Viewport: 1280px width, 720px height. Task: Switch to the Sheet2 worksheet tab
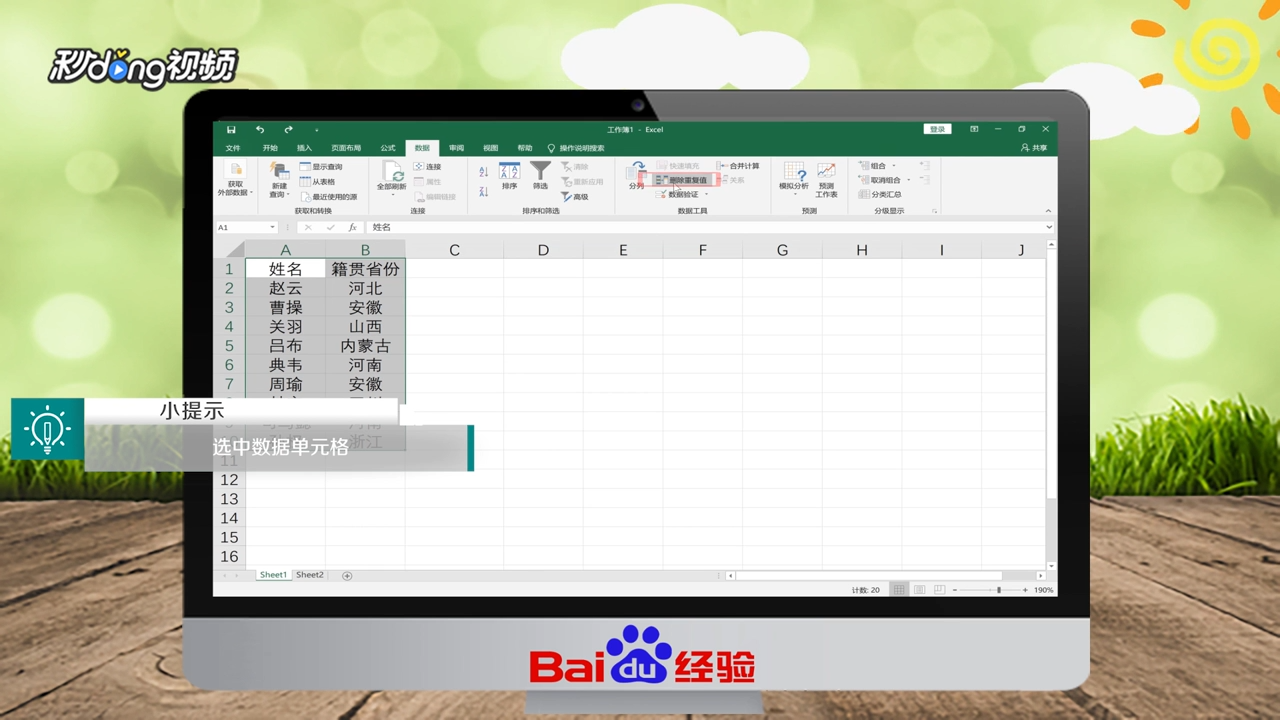tap(309, 574)
